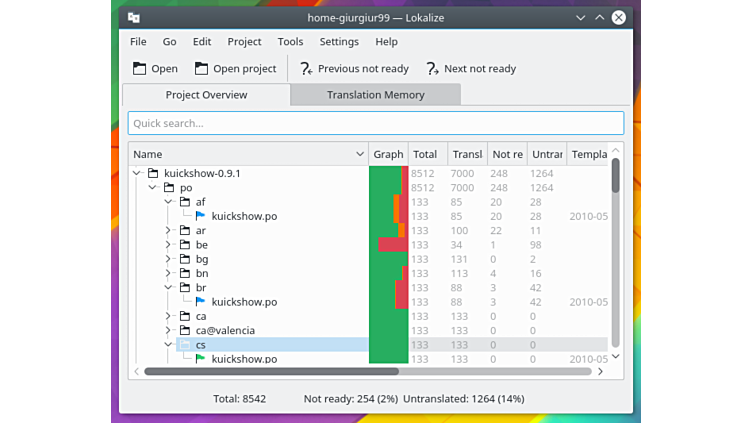Screen dimensions: 752x423
Task: Click in the Quick search field
Action: pyautogui.click(x=375, y=123)
